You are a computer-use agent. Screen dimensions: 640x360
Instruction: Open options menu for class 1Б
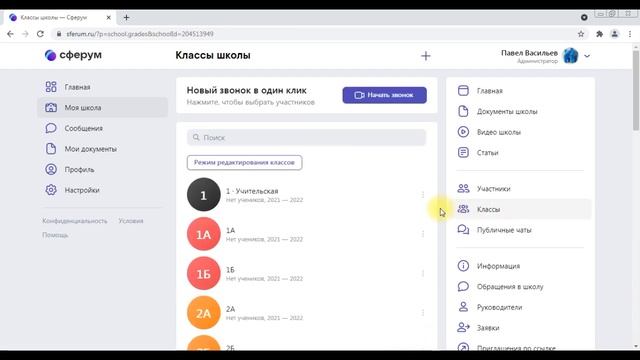tap(423, 273)
